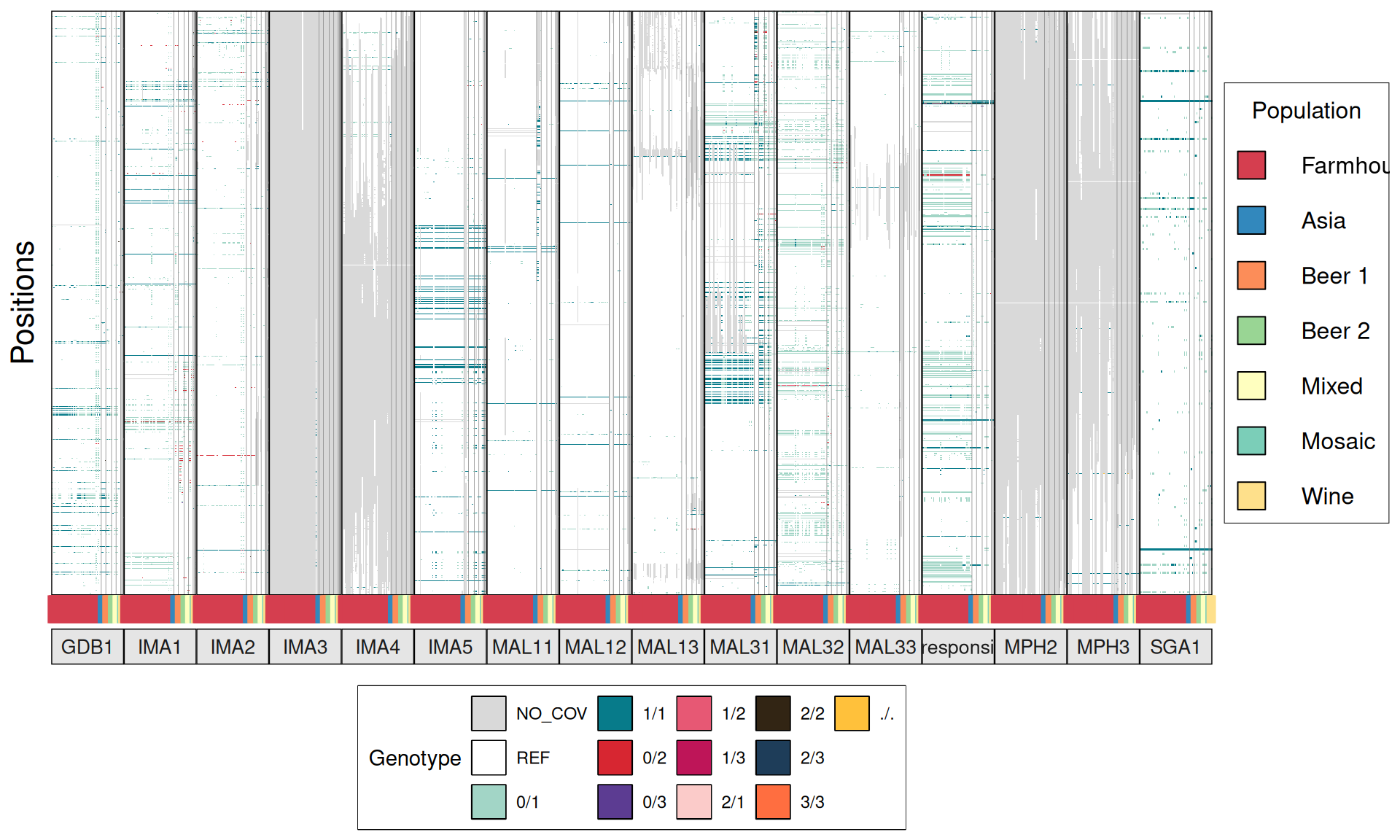Viewport: 1400px width, 840px height.
Task: Select the Wine population swatch
Action: tap(1251, 496)
